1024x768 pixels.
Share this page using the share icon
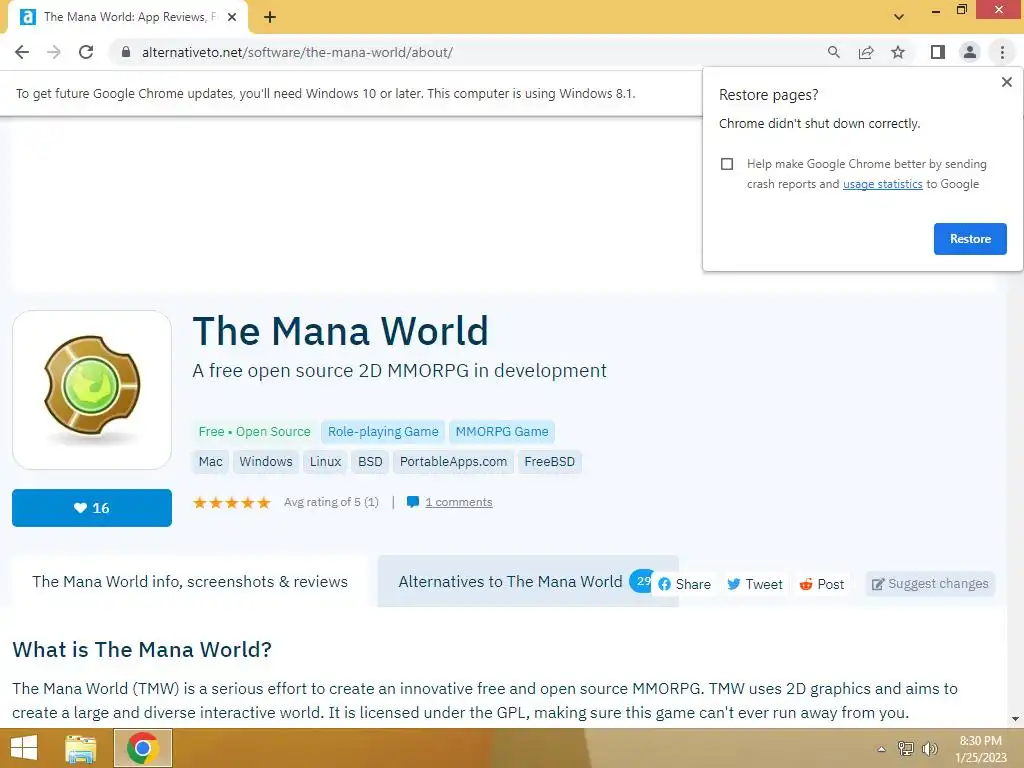click(866, 52)
